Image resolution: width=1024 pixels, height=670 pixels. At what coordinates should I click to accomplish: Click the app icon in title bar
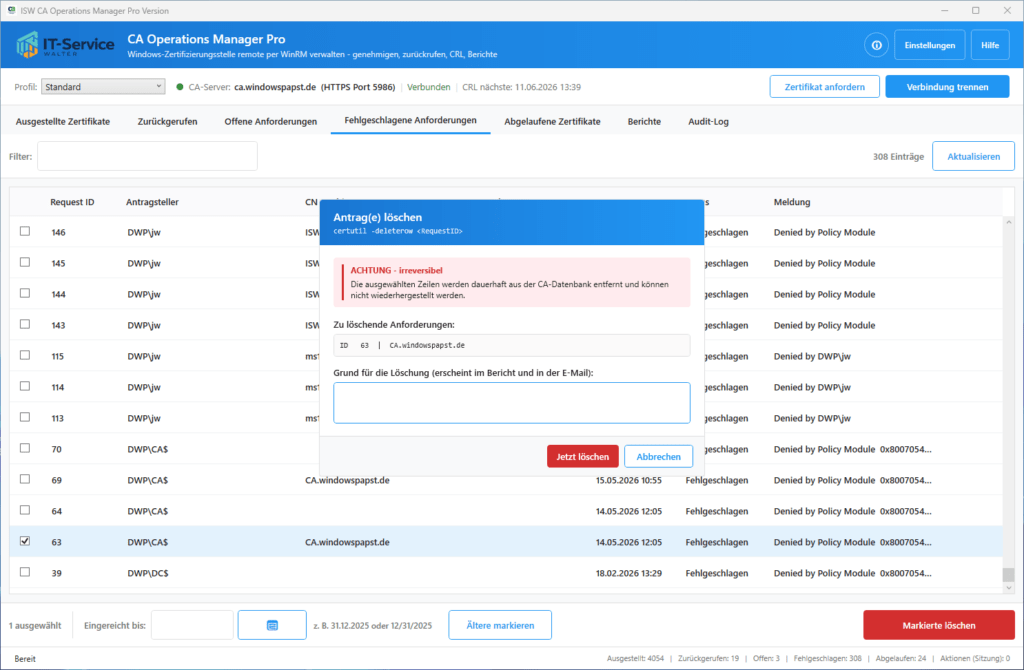coord(10,10)
